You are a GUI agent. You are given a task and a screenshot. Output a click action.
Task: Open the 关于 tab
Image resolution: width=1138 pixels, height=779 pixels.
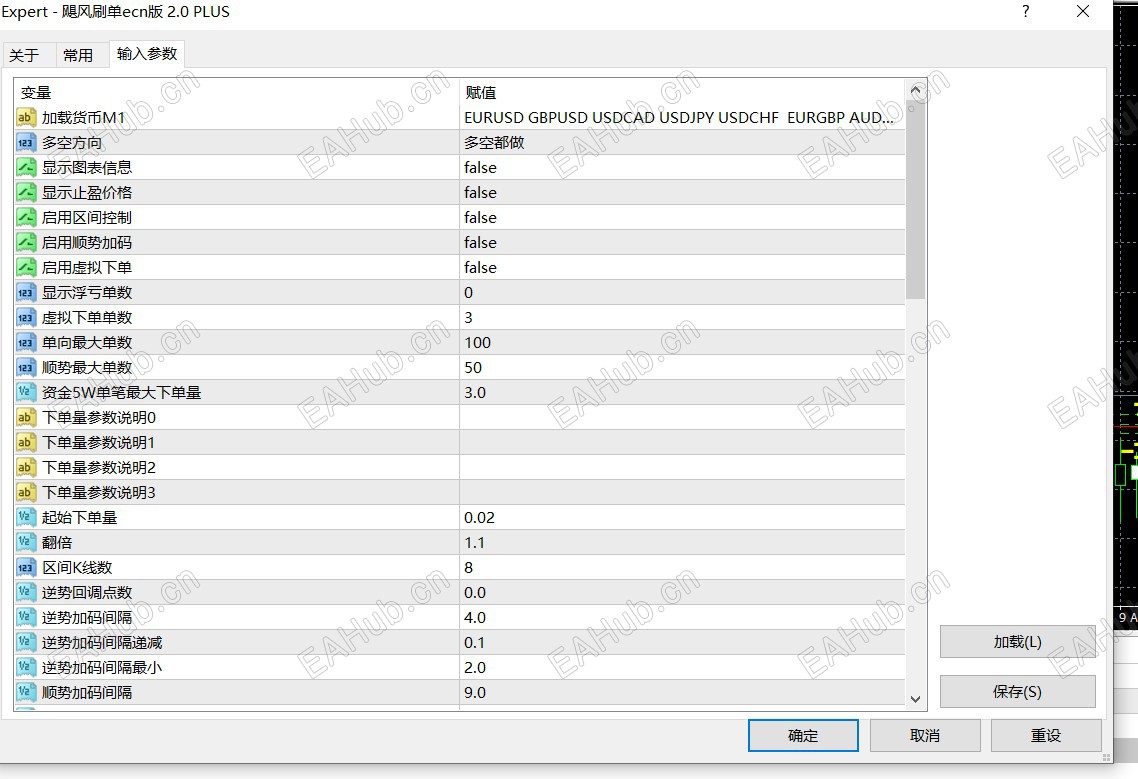pos(24,55)
